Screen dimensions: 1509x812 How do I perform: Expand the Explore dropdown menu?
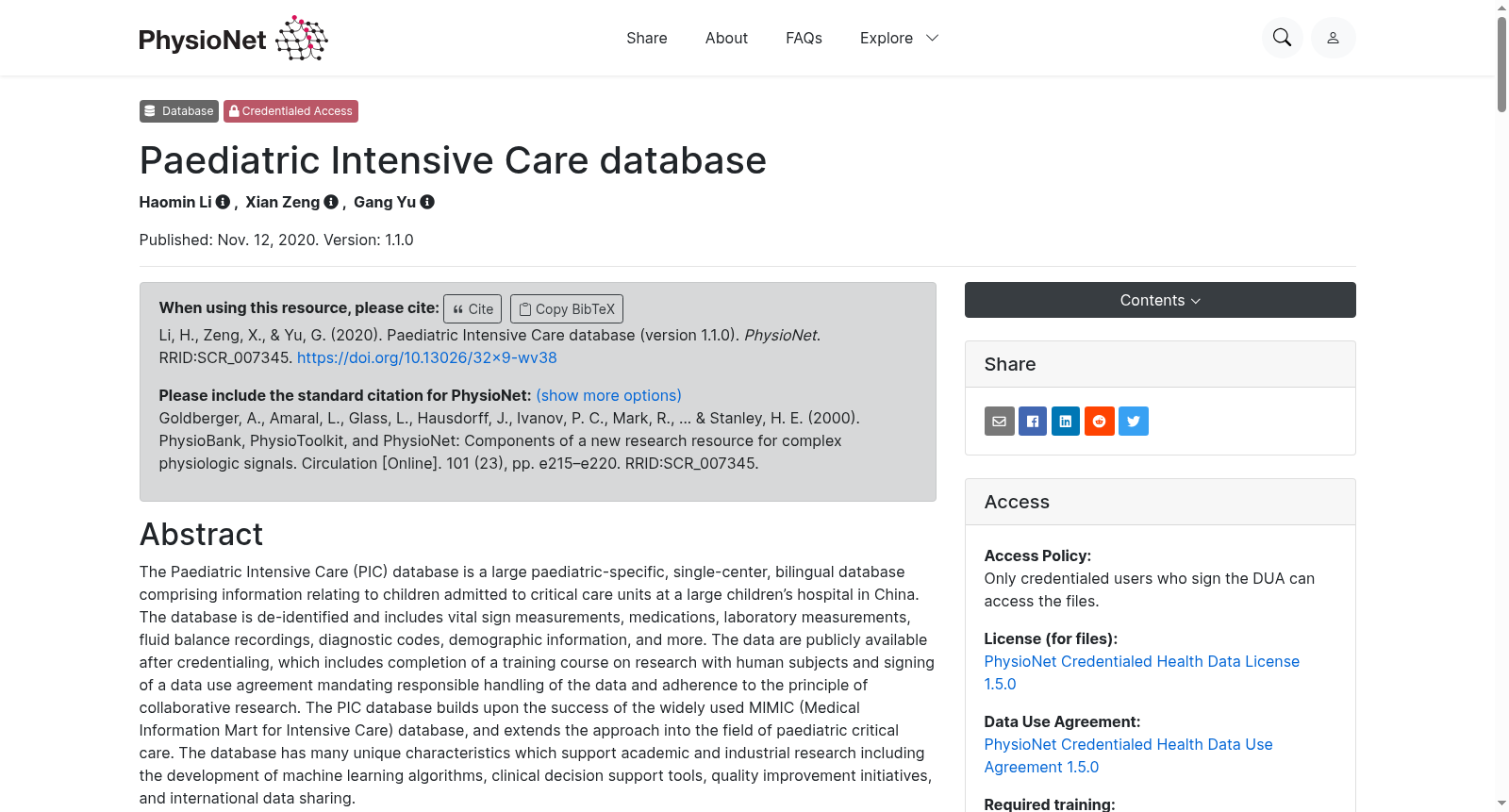tap(899, 38)
